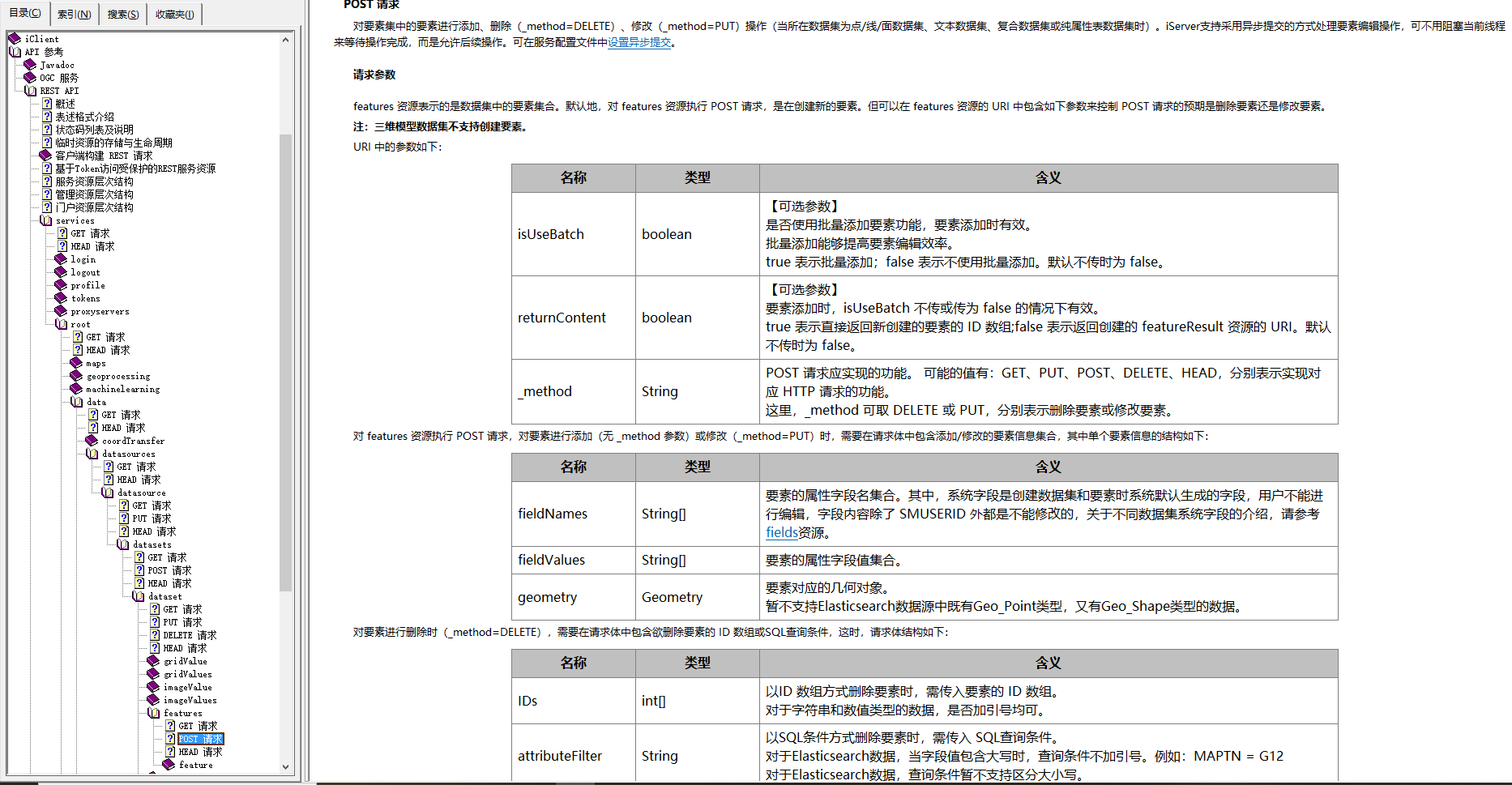Open 状态码列表及说明 topic in tree
Viewport: 1512px width, 785px height.
94,130
